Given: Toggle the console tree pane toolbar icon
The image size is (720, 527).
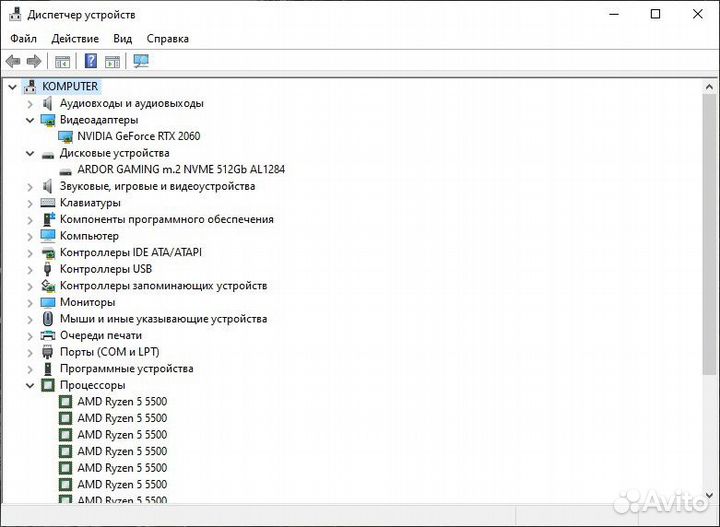Looking at the screenshot, I should point(62,61).
